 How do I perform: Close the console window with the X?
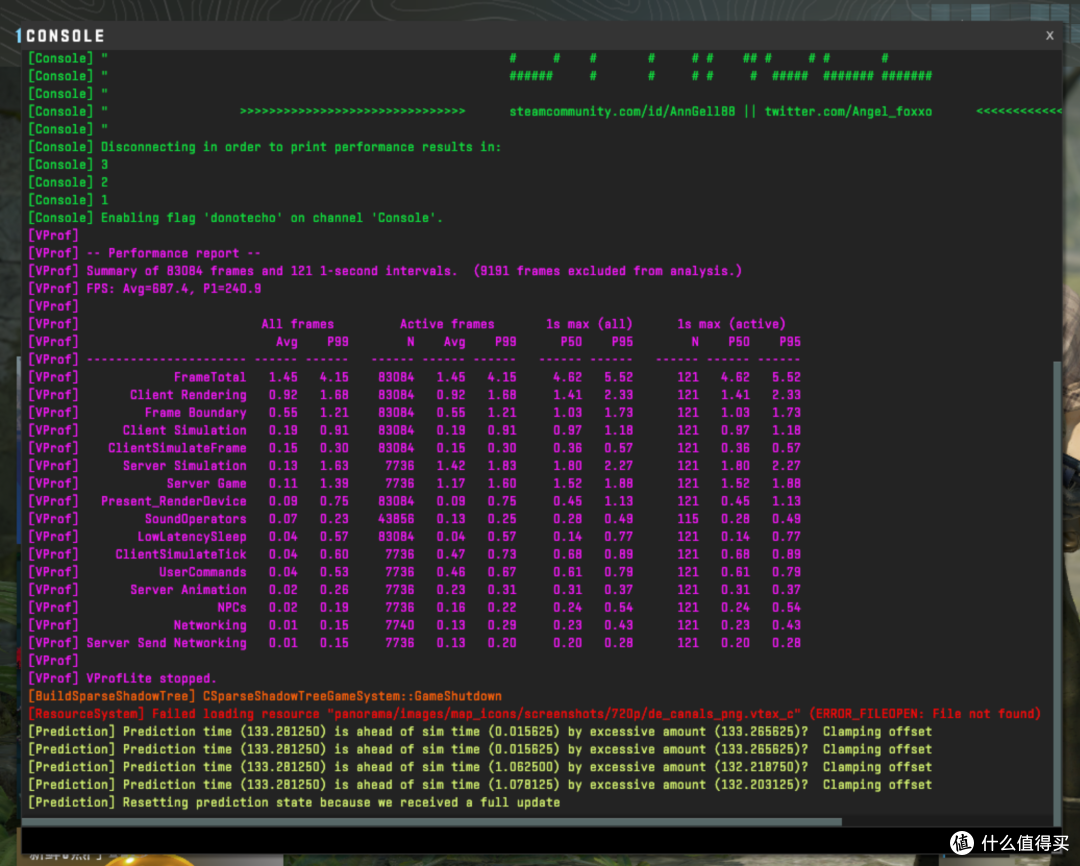pyautogui.click(x=1049, y=36)
